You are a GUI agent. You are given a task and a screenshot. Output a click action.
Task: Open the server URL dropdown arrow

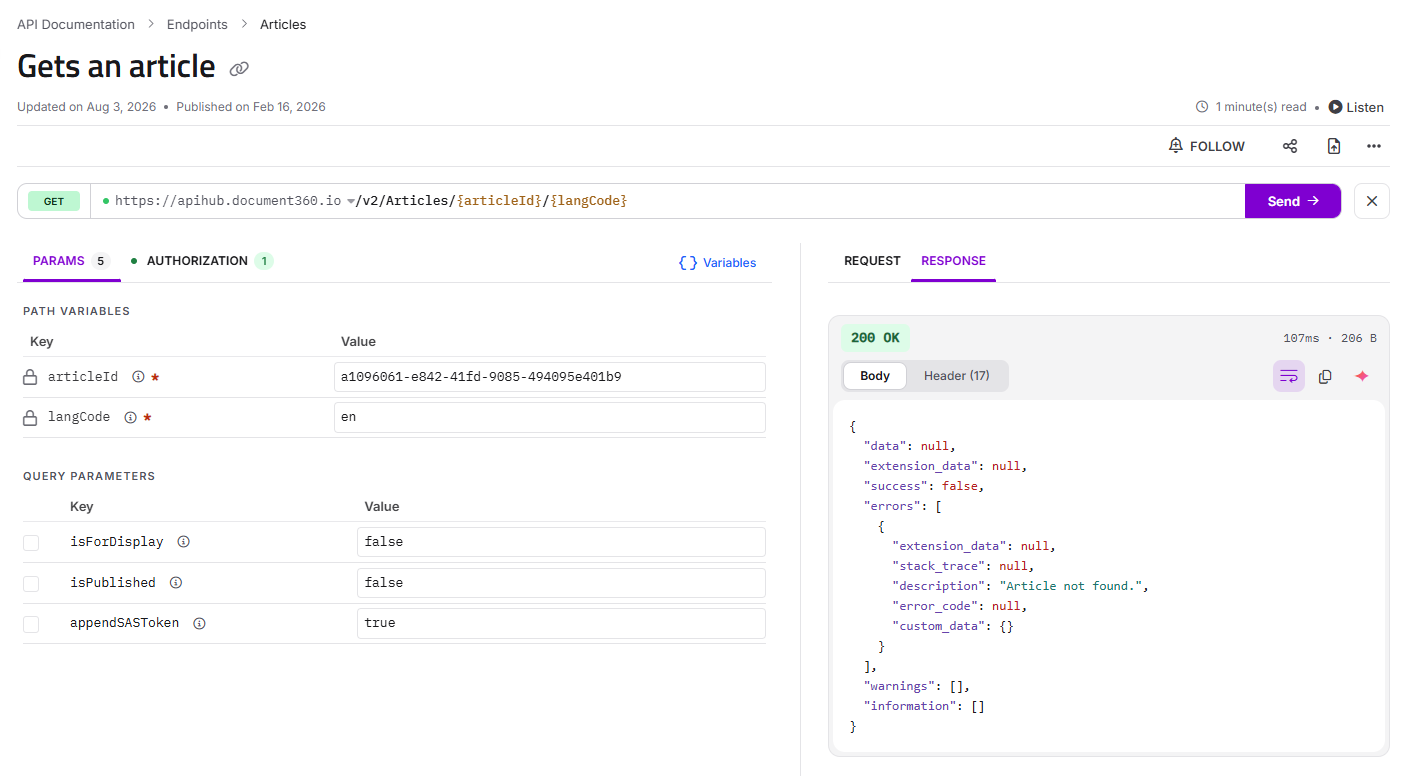[x=351, y=201]
